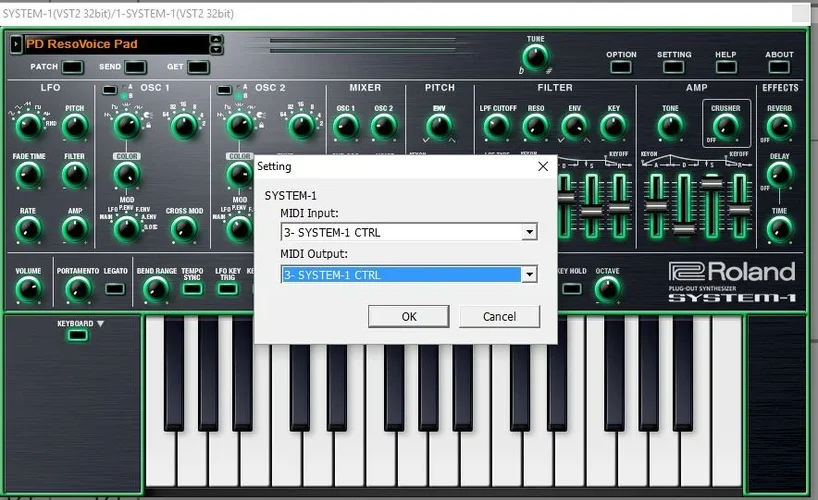Click the MIXER OSC 2 level knob
Screen dimensions: 818x500
[383, 127]
